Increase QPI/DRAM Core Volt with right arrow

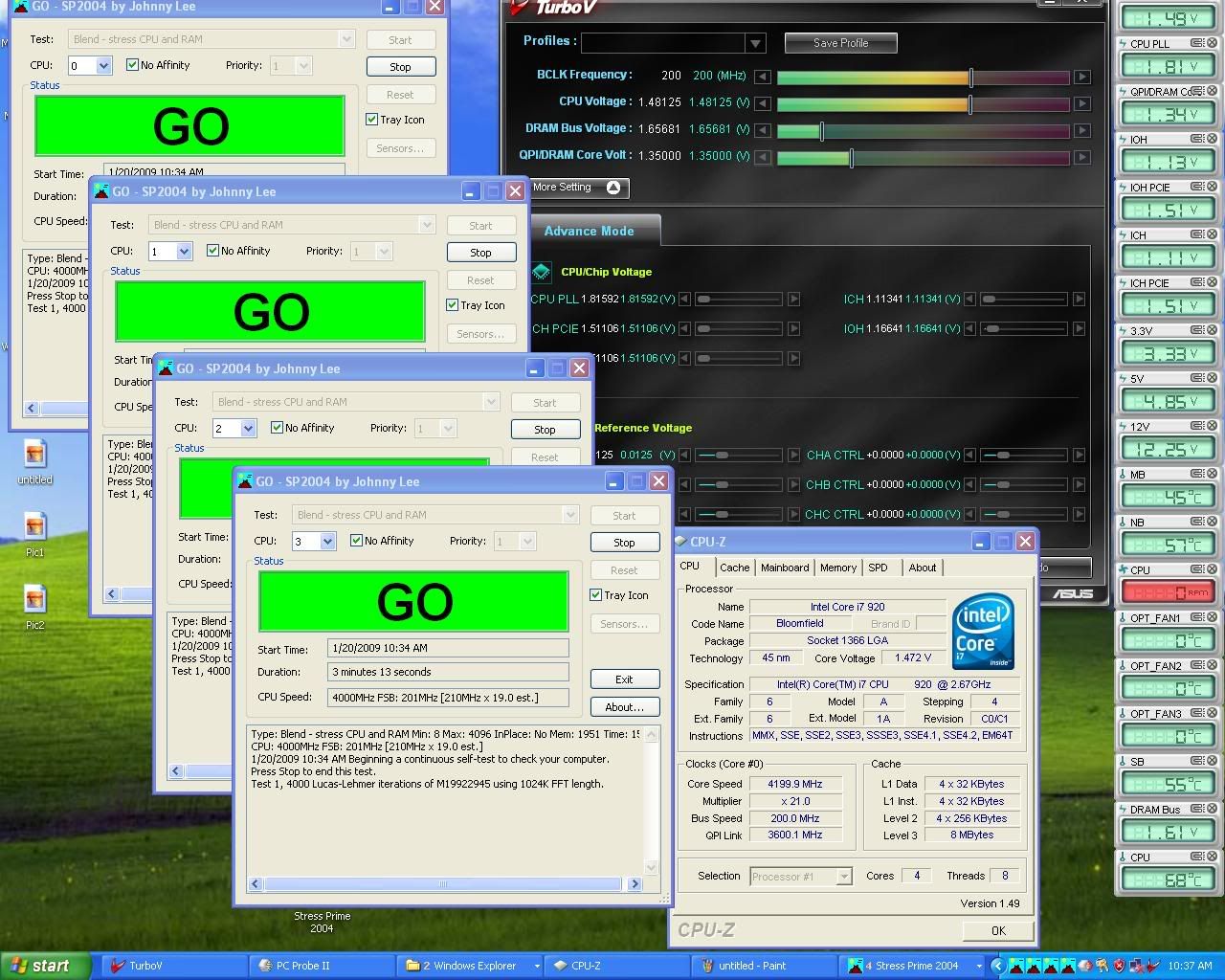pos(1081,157)
